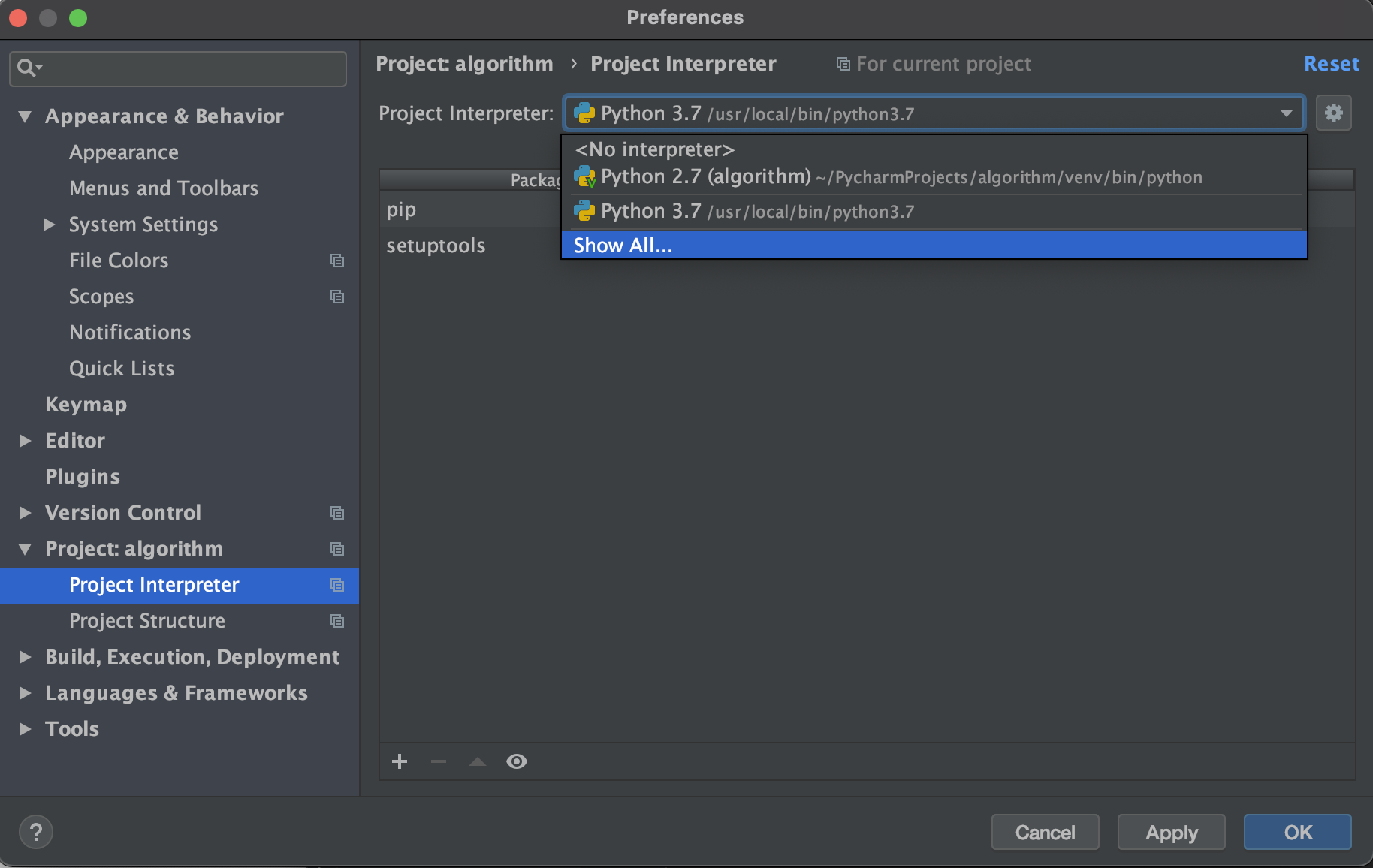Collapse the Appearance & Behavior section
This screenshot has height=868, width=1373.
tap(25, 116)
